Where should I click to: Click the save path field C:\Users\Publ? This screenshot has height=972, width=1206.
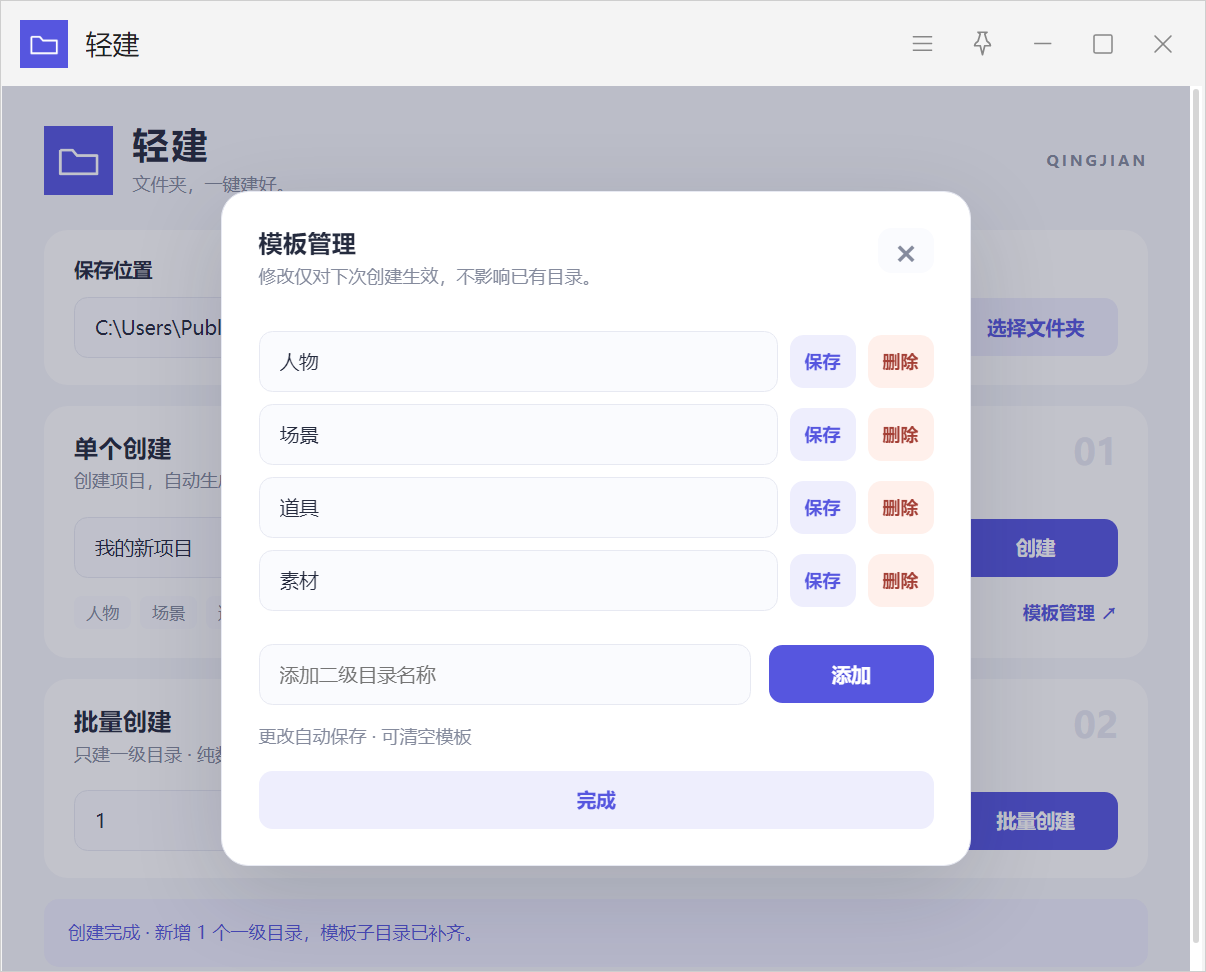coord(148,327)
